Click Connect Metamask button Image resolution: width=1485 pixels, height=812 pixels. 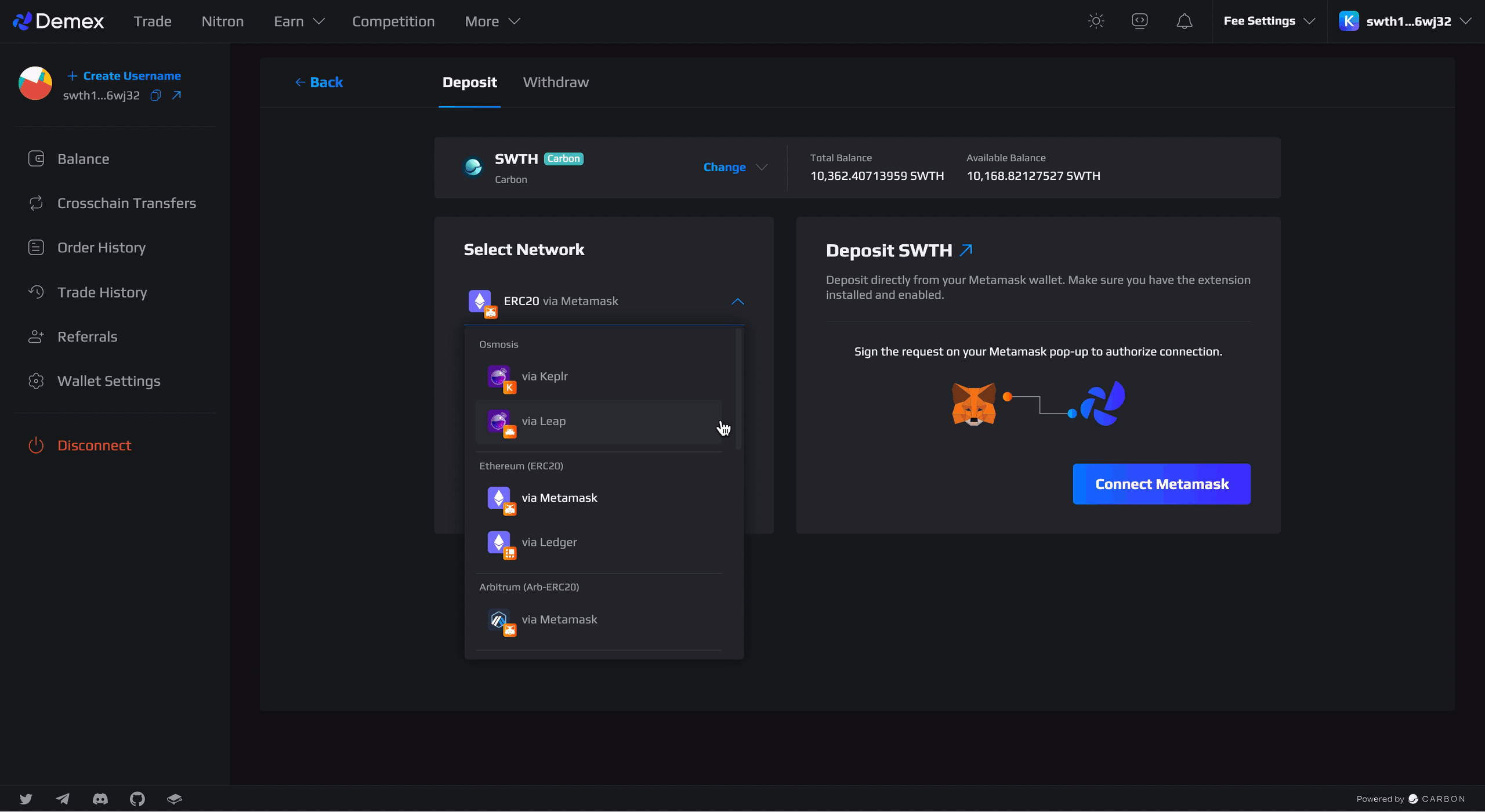tap(1161, 484)
